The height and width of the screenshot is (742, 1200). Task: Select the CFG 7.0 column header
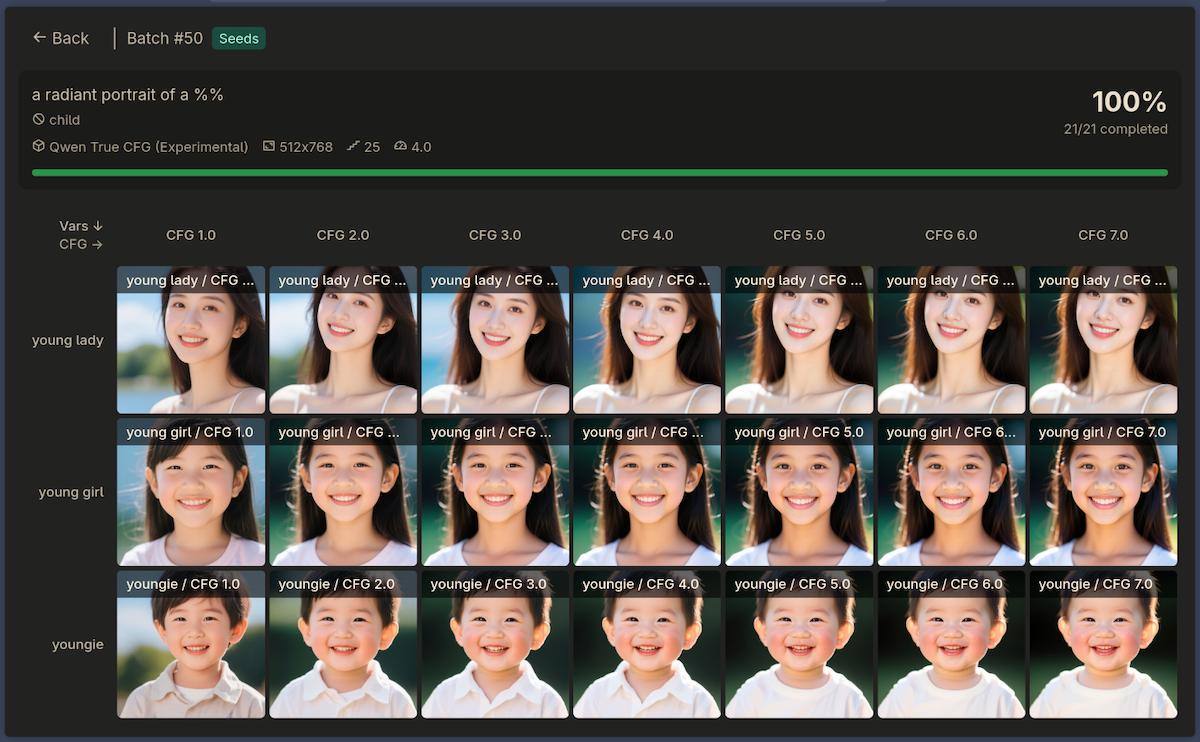click(1102, 235)
